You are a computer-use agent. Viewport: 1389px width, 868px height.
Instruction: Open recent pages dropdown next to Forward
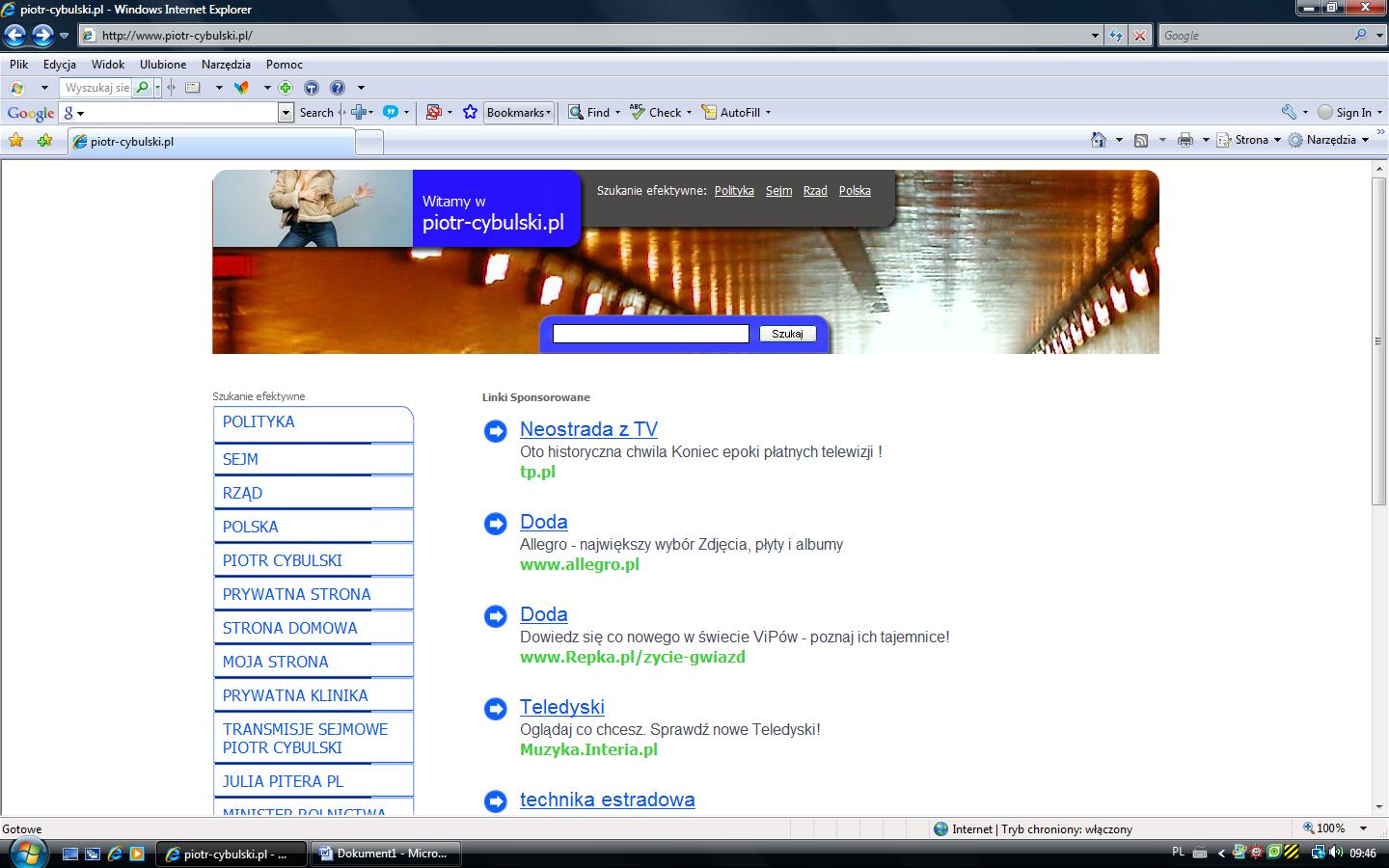coord(64,36)
